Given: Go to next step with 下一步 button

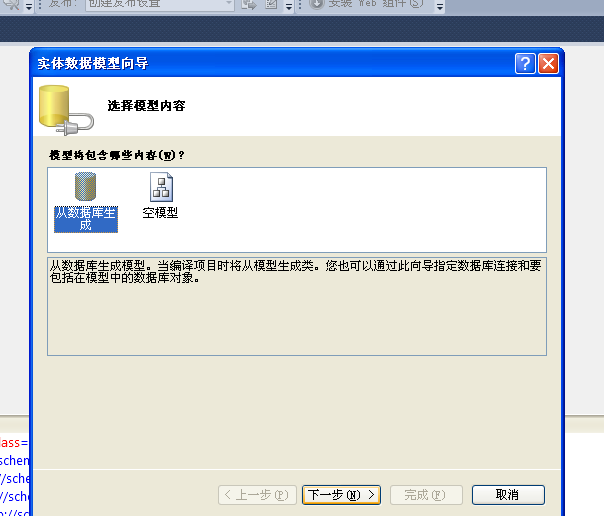Looking at the screenshot, I should 341,495.
